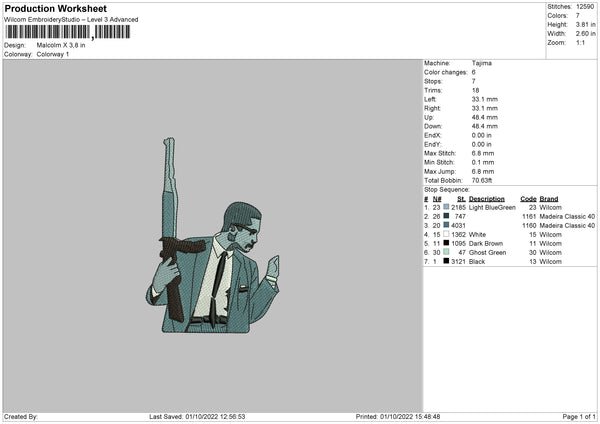Select the 'Down:' value 48.4 mm
Screen dimensions: 600x424
coord(485,126)
